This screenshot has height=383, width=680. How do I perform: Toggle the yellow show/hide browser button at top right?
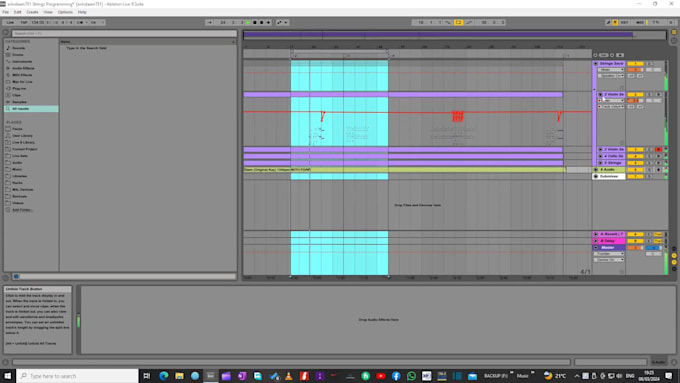(x=674, y=33)
